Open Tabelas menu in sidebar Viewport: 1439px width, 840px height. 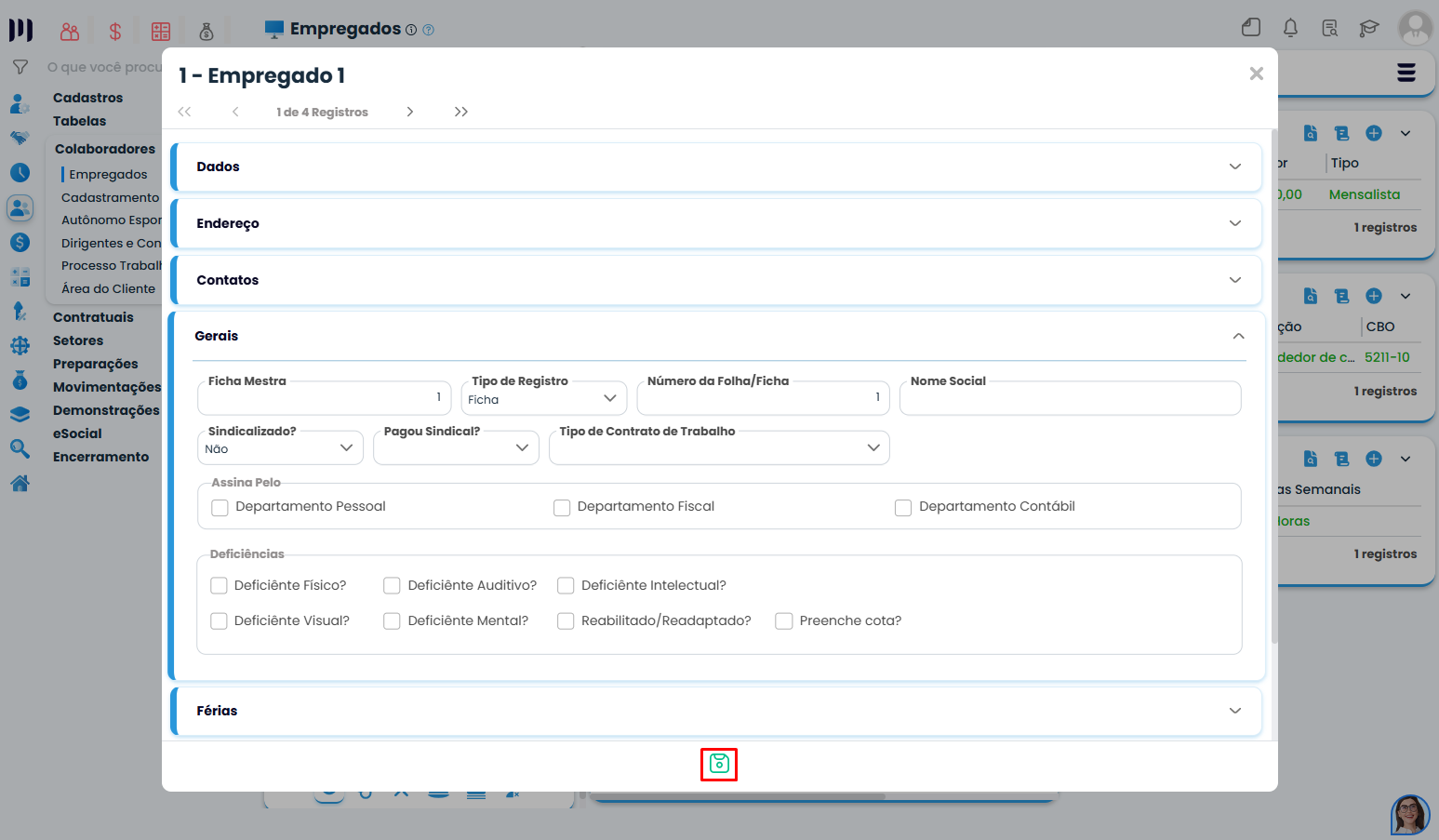(x=79, y=121)
